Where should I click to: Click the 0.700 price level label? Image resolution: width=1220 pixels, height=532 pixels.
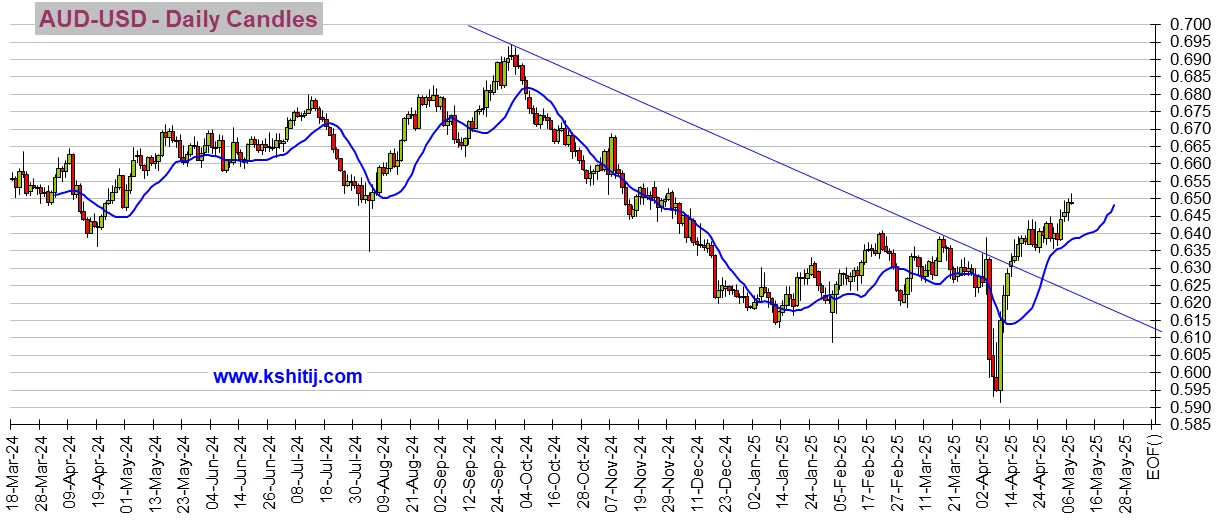coord(1191,24)
